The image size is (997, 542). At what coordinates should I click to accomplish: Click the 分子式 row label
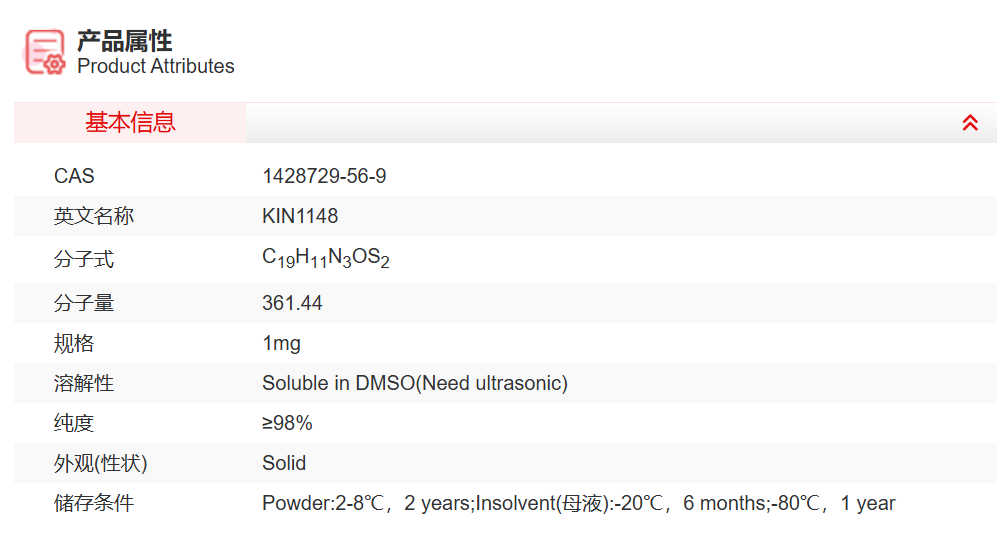click(x=84, y=259)
